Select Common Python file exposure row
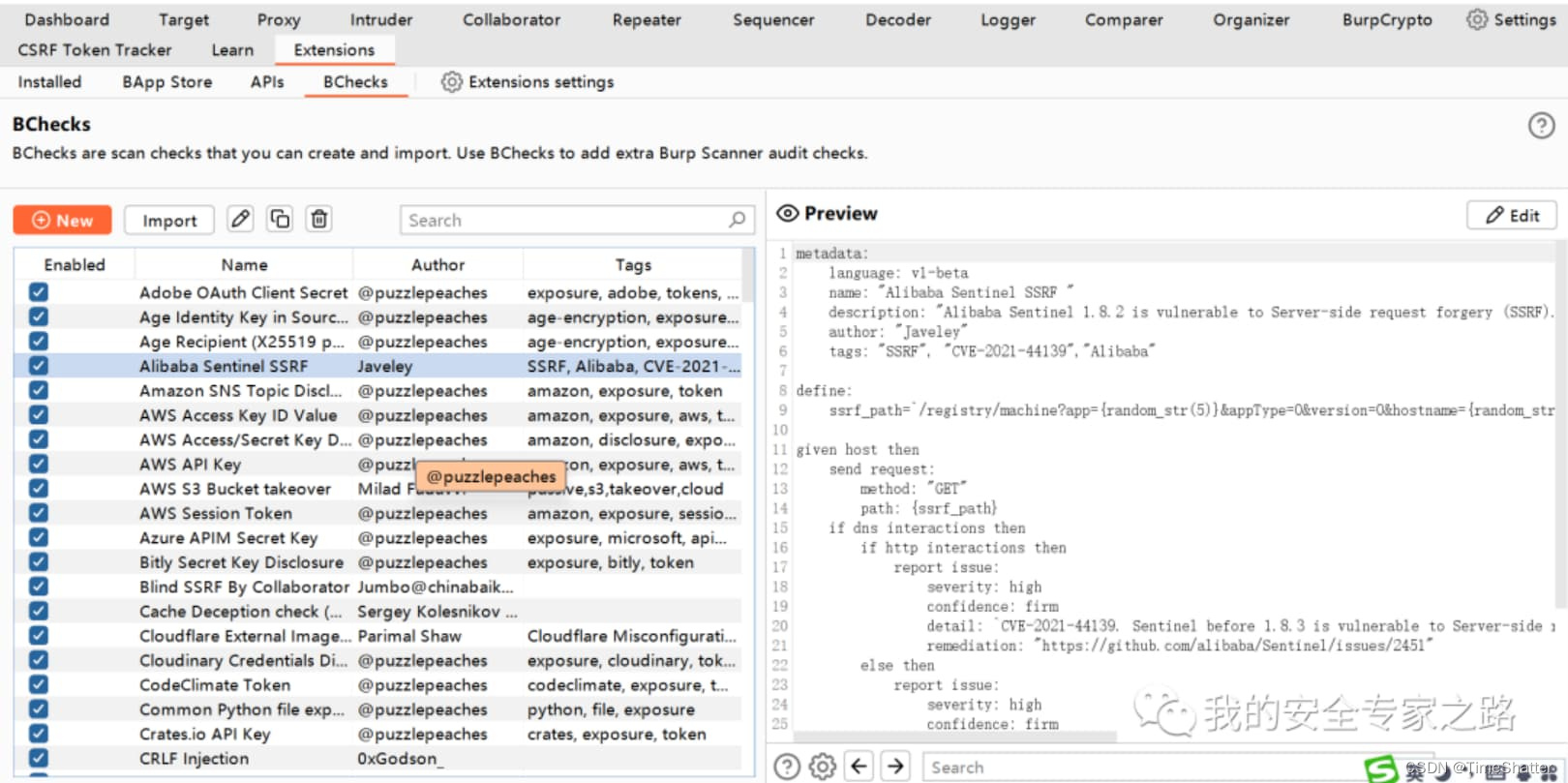Image resolution: width=1568 pixels, height=783 pixels. (x=378, y=709)
